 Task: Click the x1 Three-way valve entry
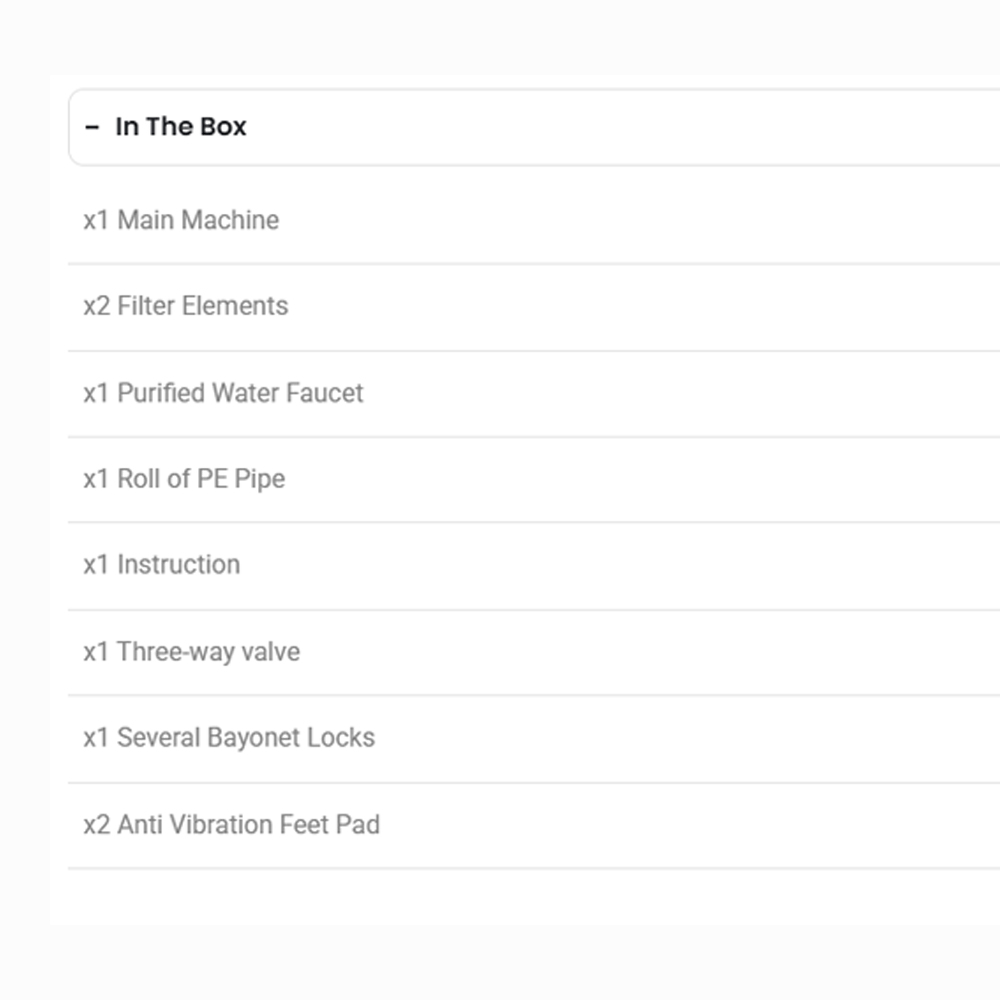[191, 652]
